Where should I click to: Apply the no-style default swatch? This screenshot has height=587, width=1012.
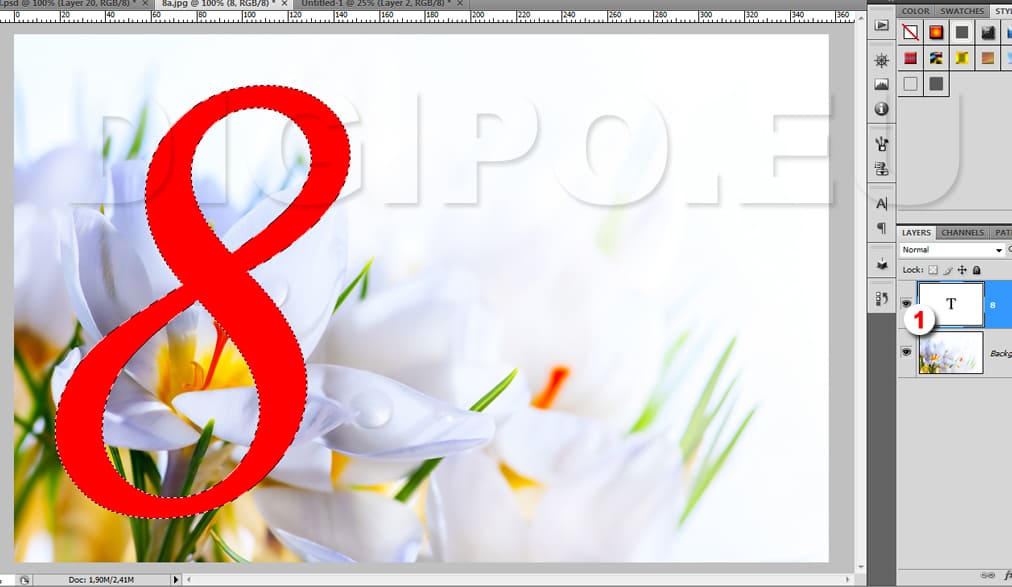911,33
